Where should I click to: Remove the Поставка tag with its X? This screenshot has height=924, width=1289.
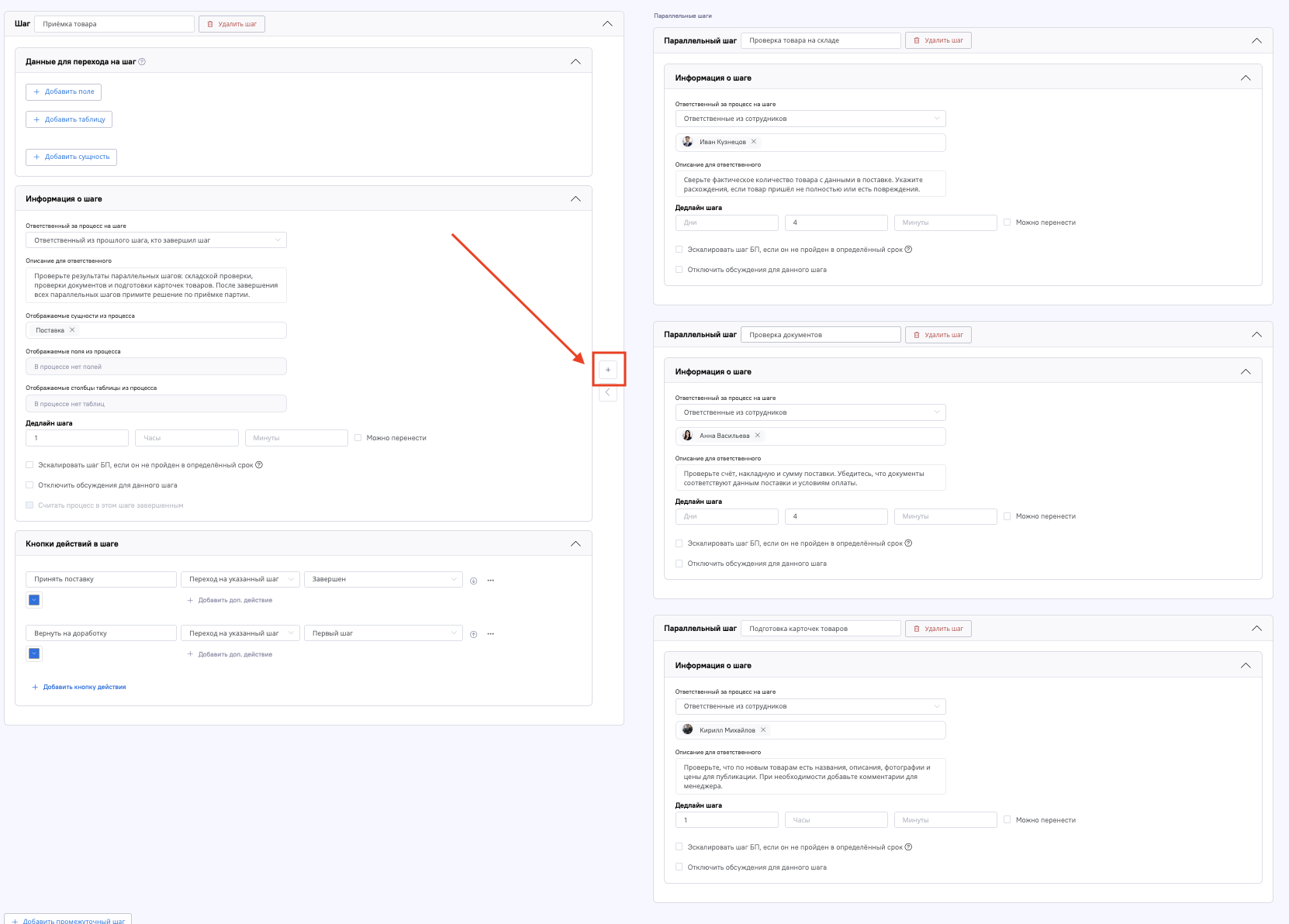(x=72, y=330)
